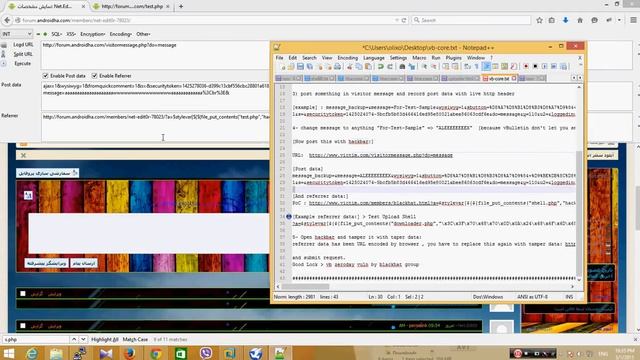Open the Plugins menu in Notepad++
The height and width of the screenshot is (360, 640).
click(x=453, y=58)
